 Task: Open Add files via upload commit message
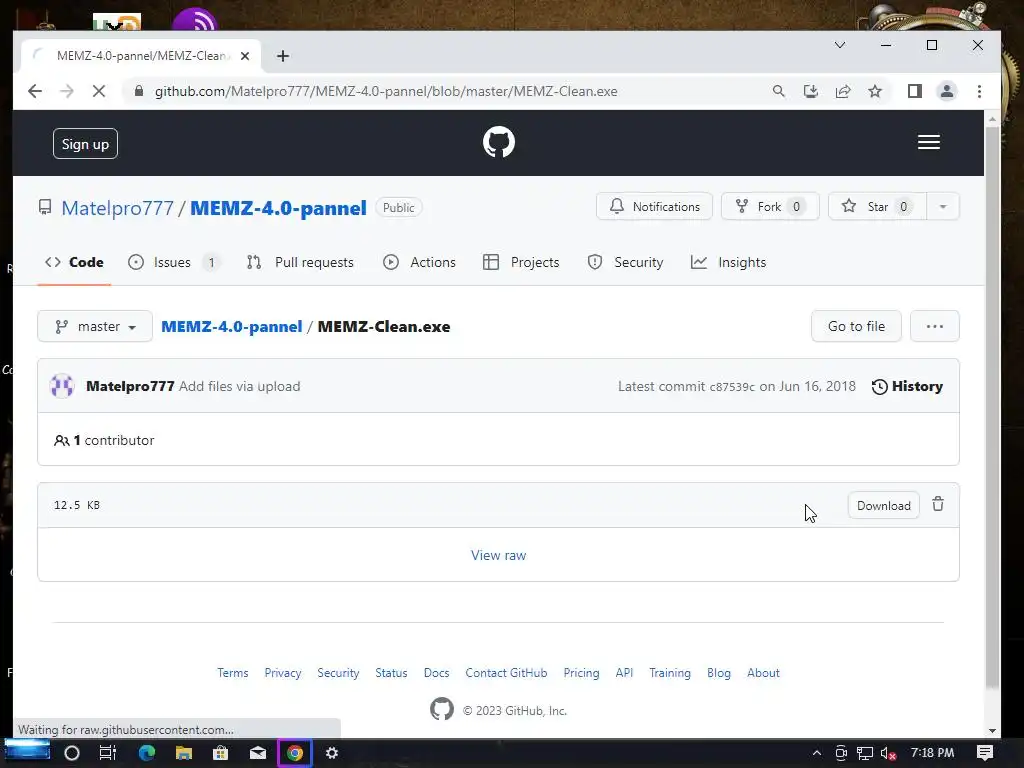240,386
